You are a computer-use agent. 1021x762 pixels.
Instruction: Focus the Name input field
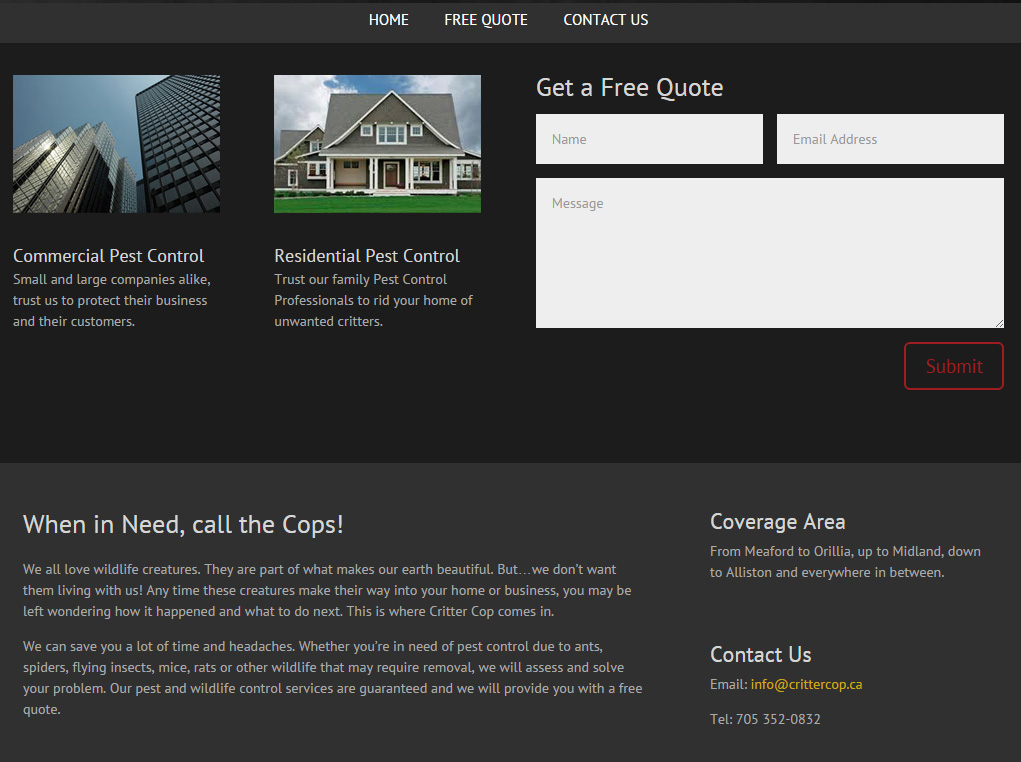click(649, 139)
